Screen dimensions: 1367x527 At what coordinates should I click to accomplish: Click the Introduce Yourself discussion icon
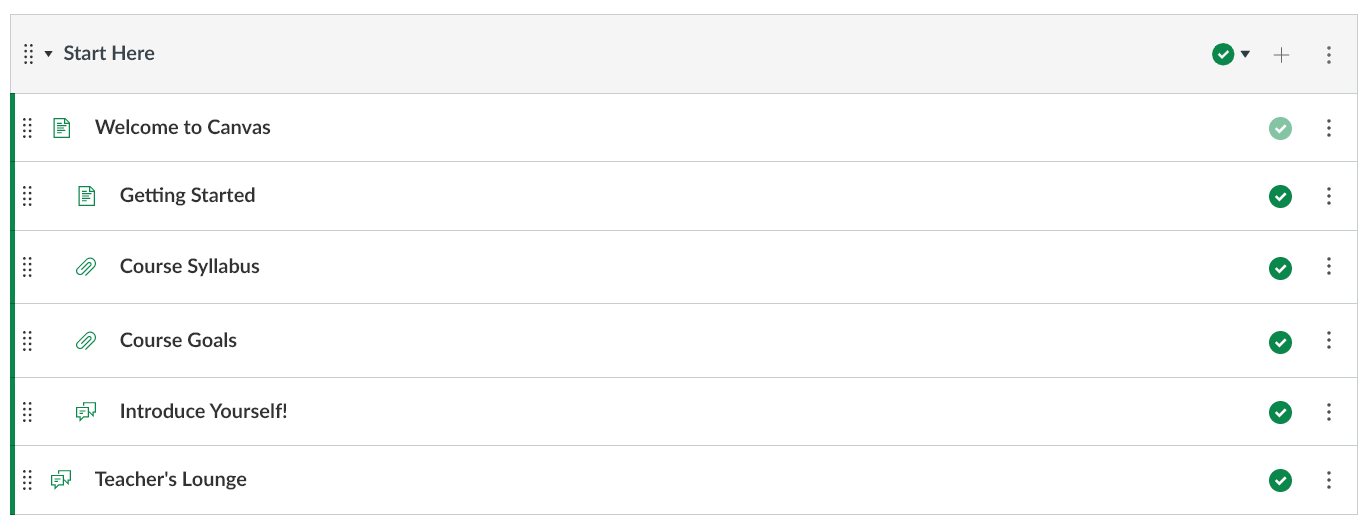point(87,412)
